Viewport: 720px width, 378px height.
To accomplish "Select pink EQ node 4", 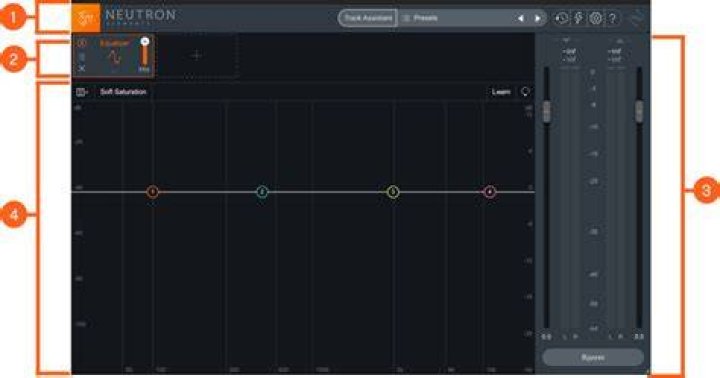I will (x=490, y=192).
